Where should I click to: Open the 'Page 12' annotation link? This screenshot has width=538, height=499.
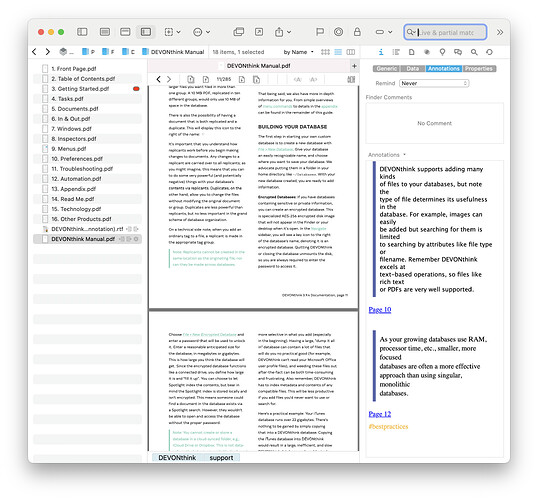(x=379, y=414)
